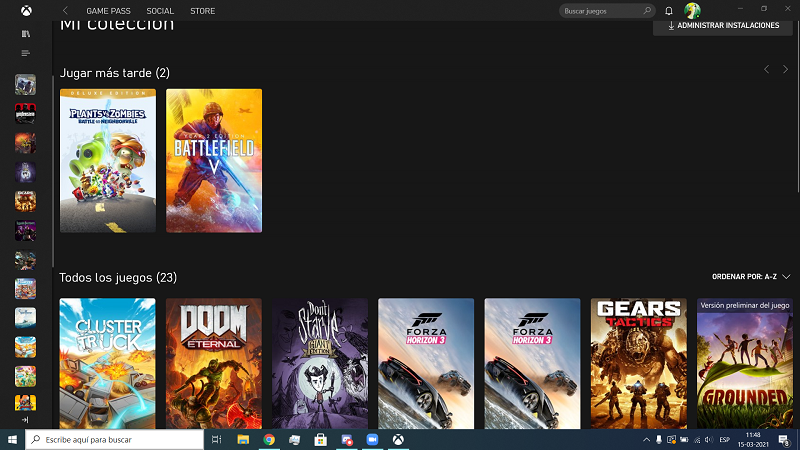Expand the sidebar with the arrow icon

(26, 420)
